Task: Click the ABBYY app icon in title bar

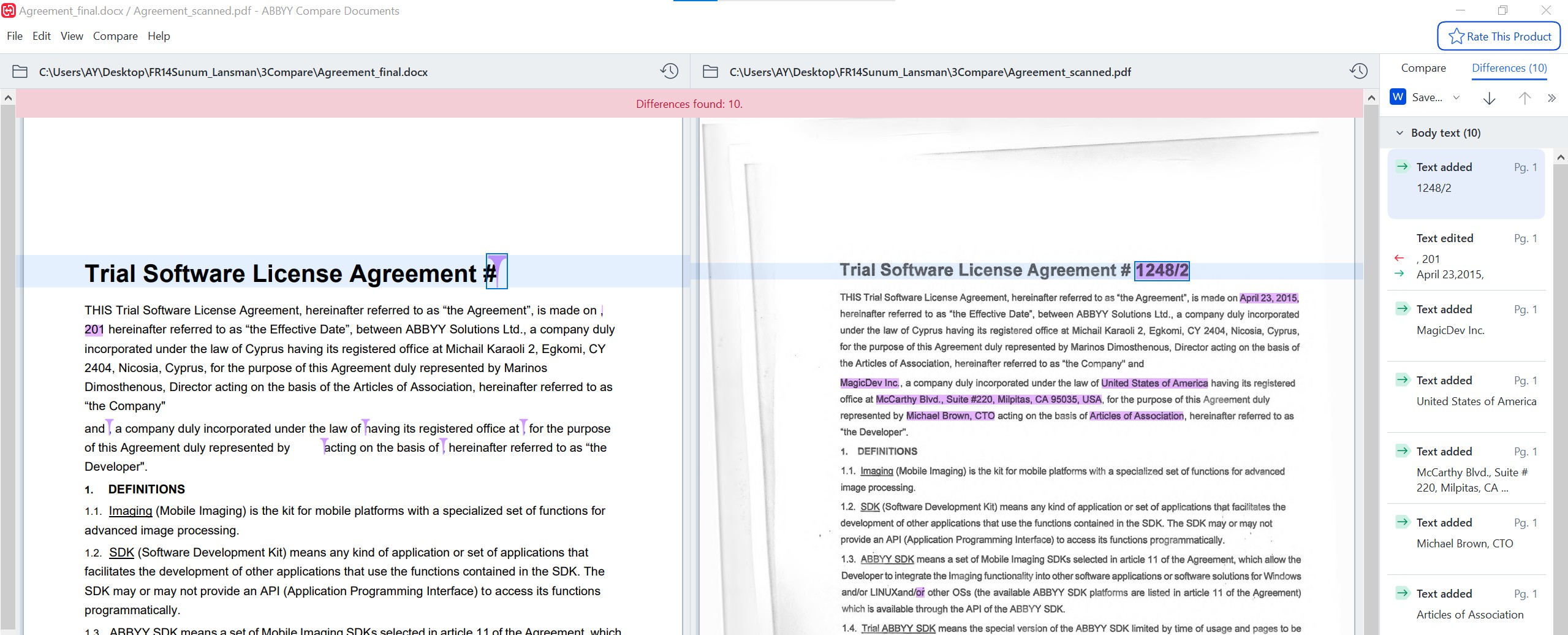Action: [x=9, y=10]
